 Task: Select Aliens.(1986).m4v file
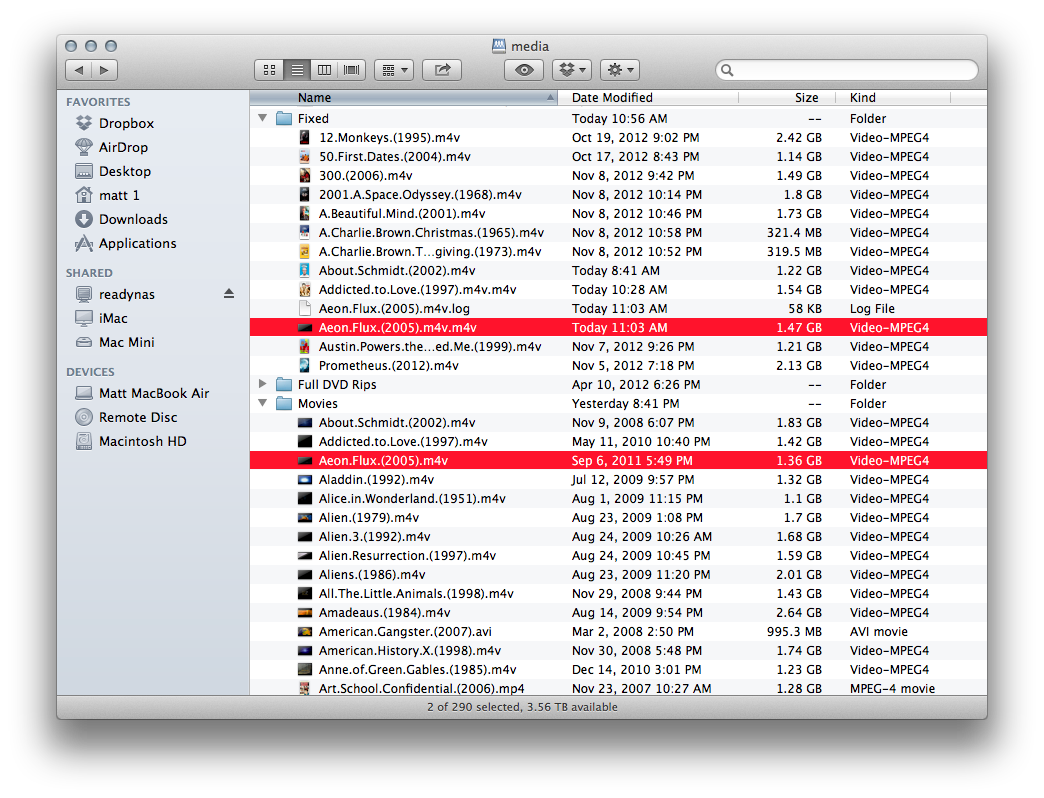[619, 574]
